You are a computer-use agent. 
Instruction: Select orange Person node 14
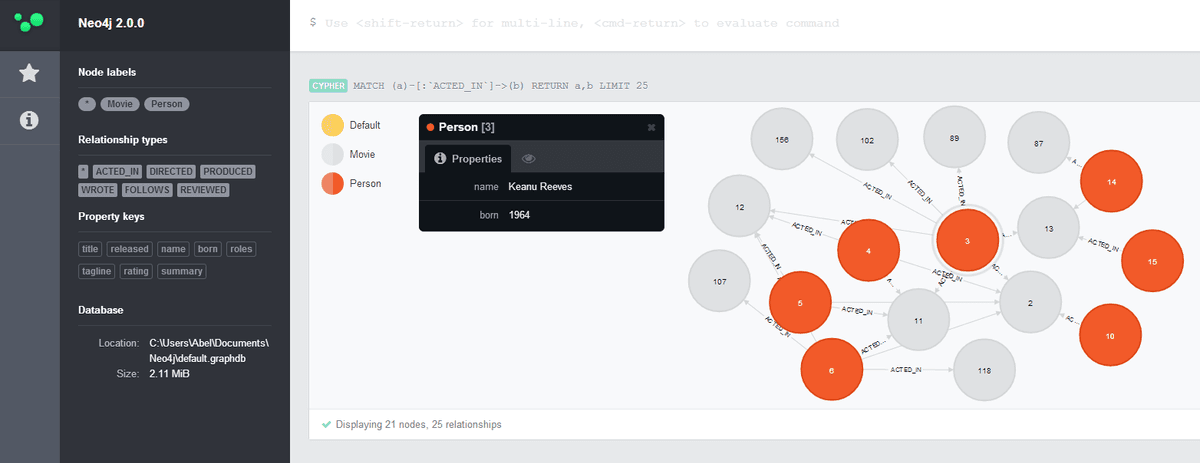[x=1111, y=183]
